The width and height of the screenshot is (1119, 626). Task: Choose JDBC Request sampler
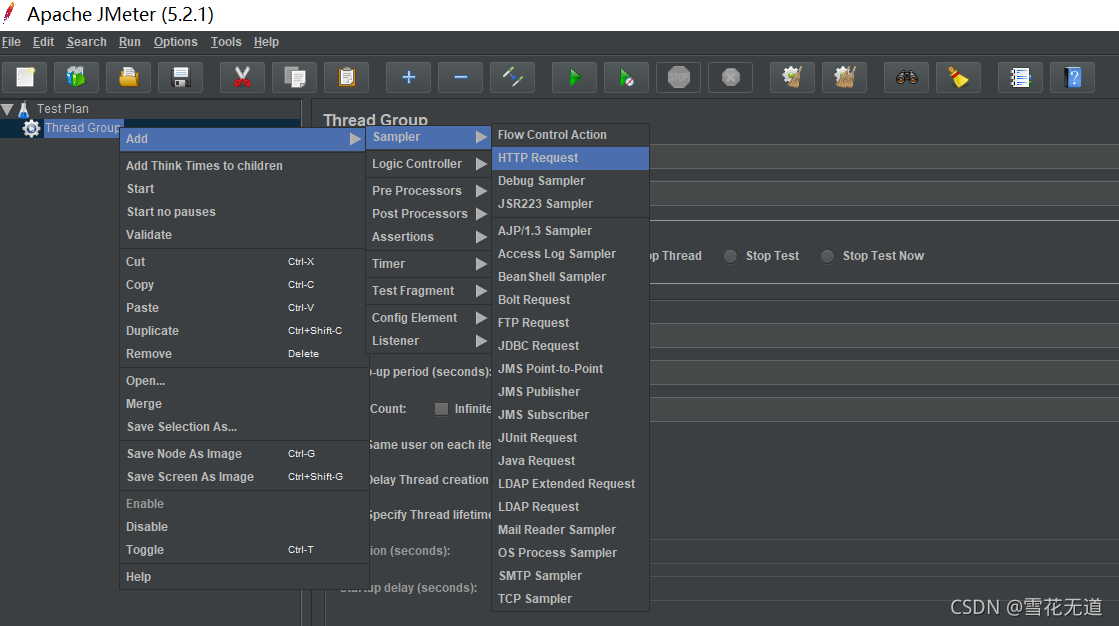pyautogui.click(x=570, y=346)
